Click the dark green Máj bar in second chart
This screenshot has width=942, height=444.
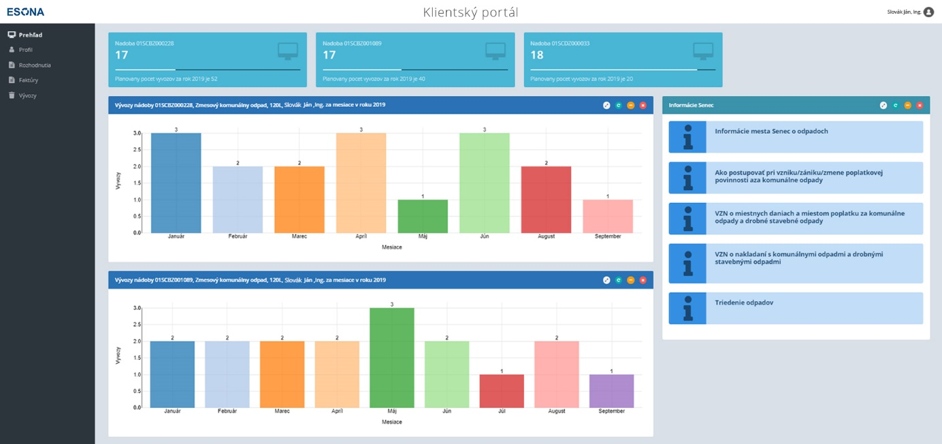392,357
